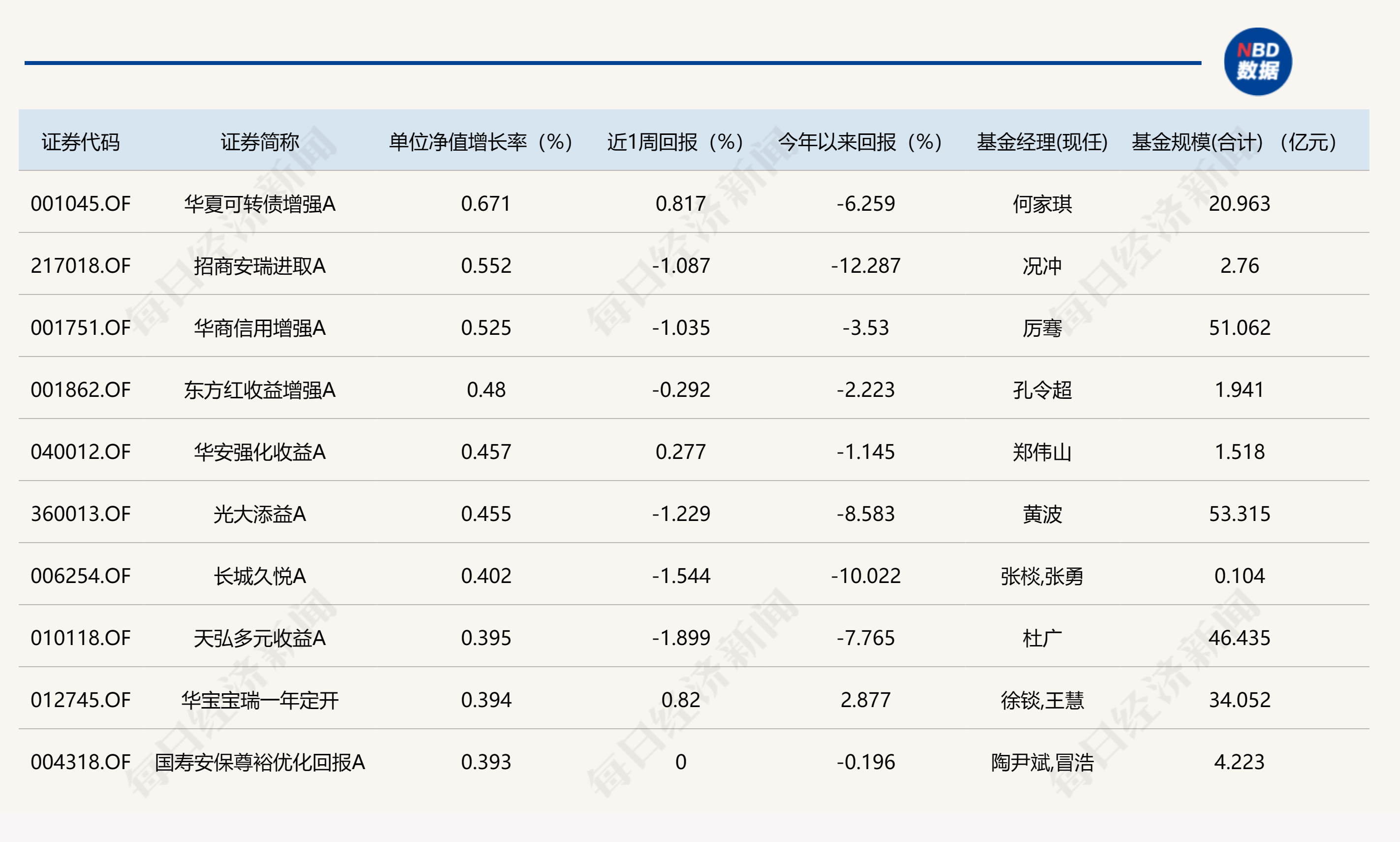Click fund code 360013.OF
Screen dimensions: 1400x842
[x=81, y=514]
